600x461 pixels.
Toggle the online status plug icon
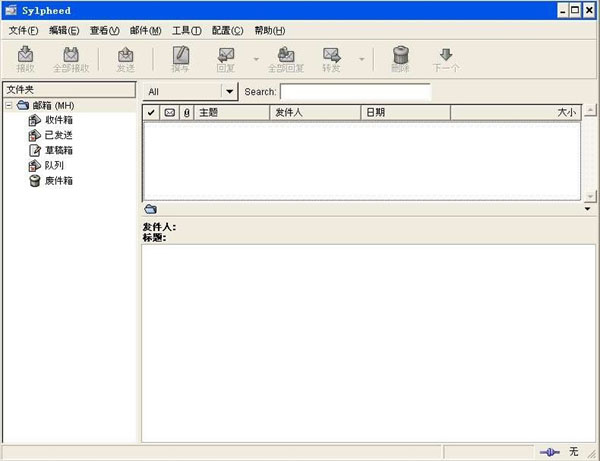click(549, 452)
